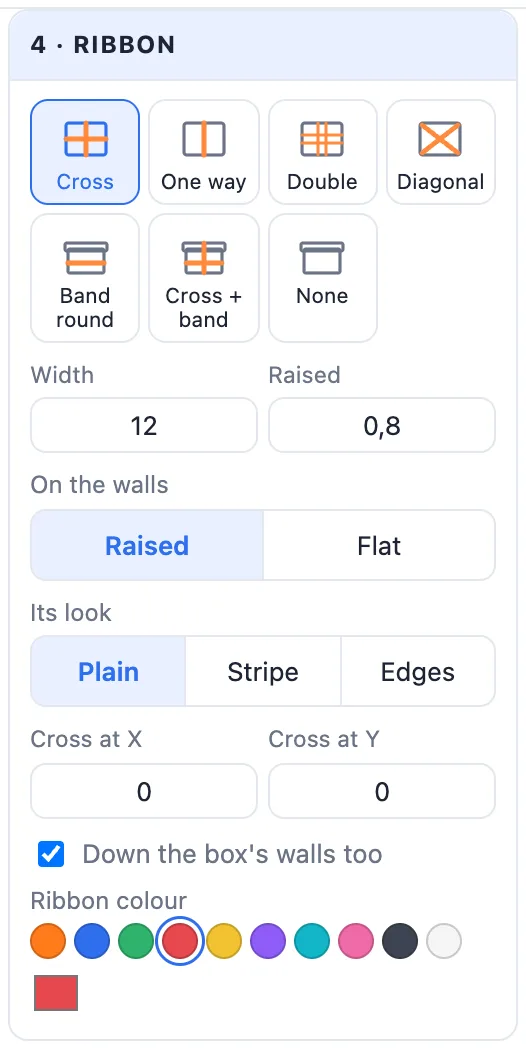Pick the Double ribbon pattern

pyautogui.click(x=323, y=152)
